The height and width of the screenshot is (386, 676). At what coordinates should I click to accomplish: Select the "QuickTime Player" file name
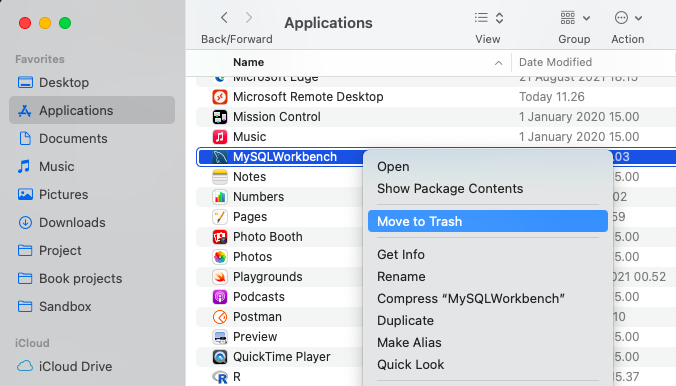coord(282,357)
